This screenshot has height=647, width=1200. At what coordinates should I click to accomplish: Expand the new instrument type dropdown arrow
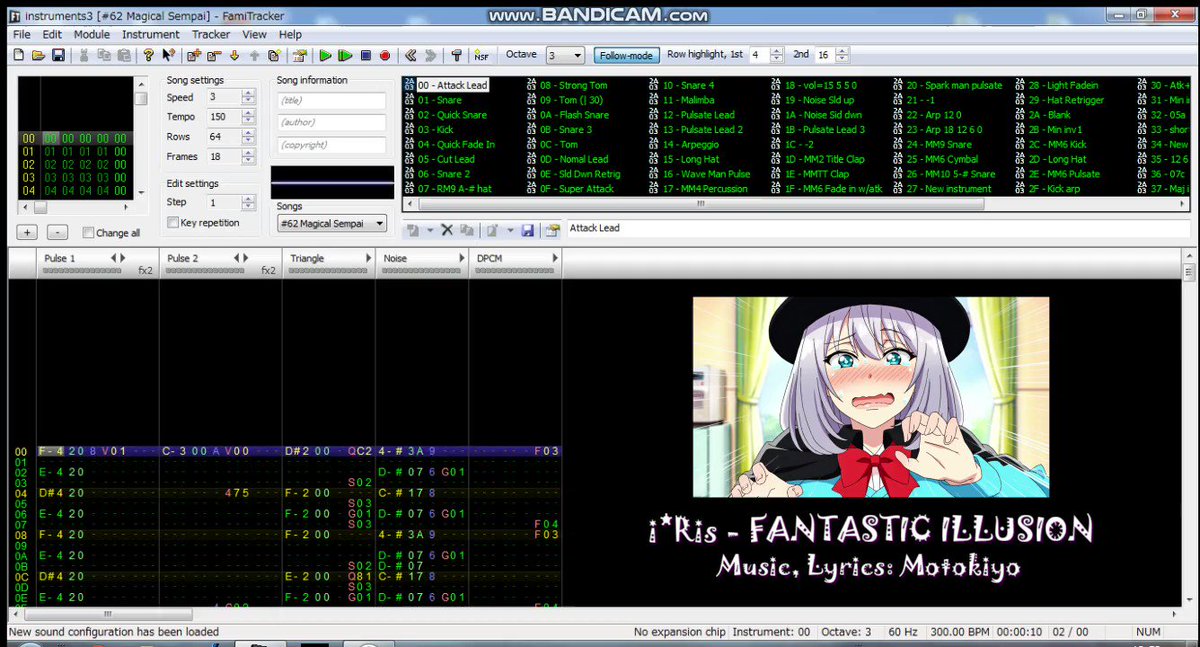pyautogui.click(x=430, y=230)
